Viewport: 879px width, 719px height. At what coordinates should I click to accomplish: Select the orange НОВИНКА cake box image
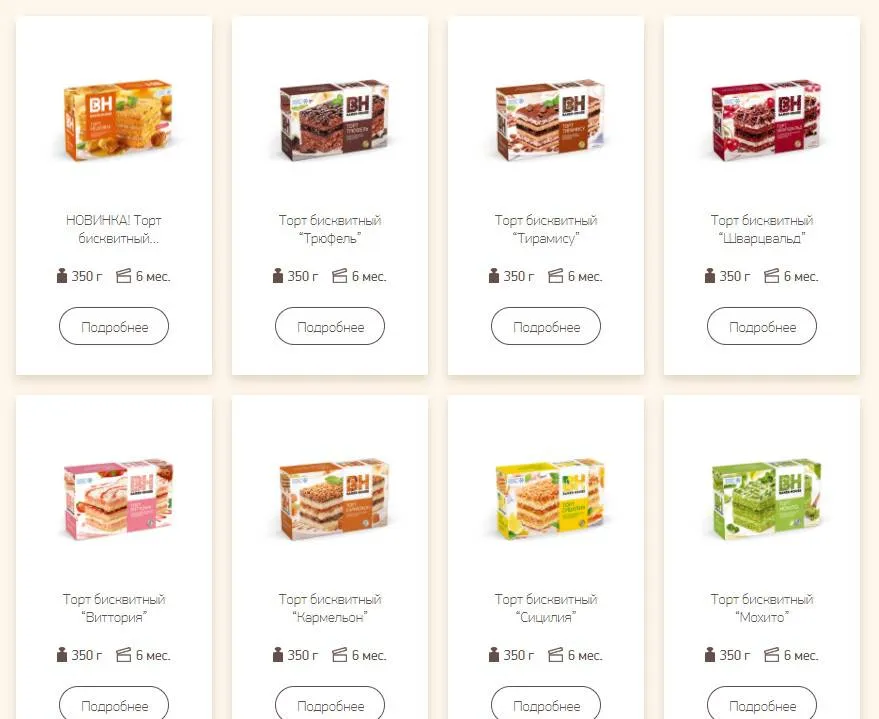[118, 120]
